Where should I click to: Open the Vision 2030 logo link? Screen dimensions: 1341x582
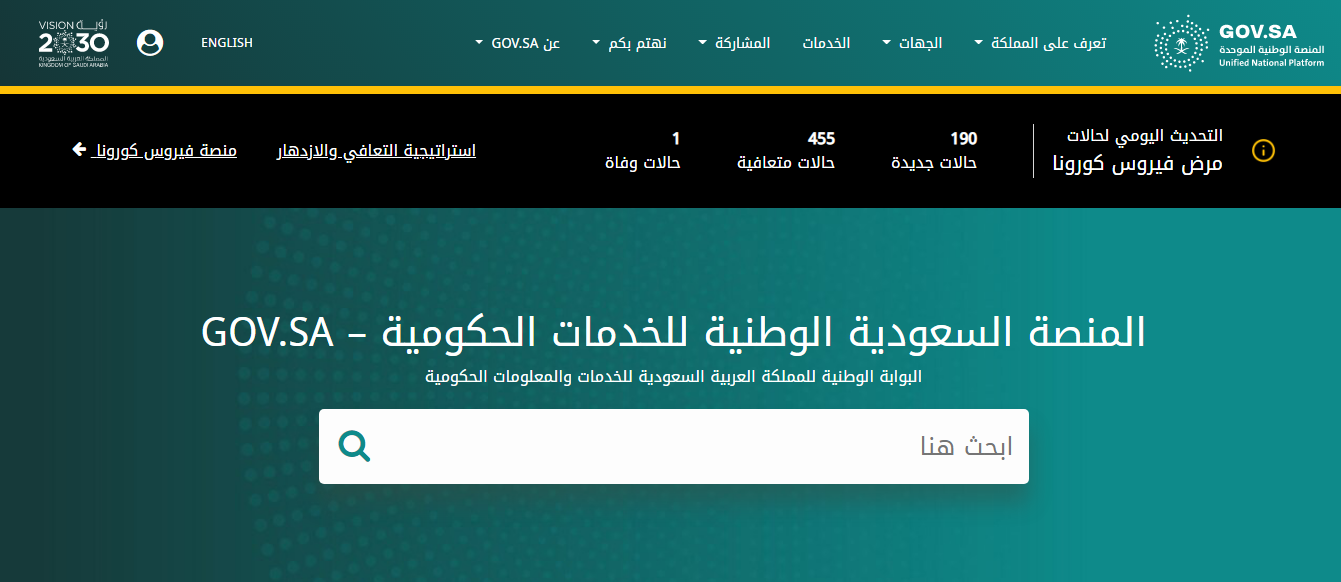[73, 43]
